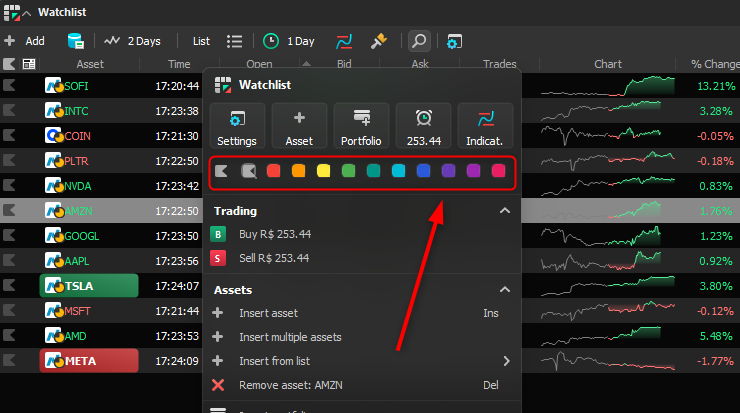This screenshot has height=413, width=740.
Task: Click the Add asset plus button
Action: 24,41
